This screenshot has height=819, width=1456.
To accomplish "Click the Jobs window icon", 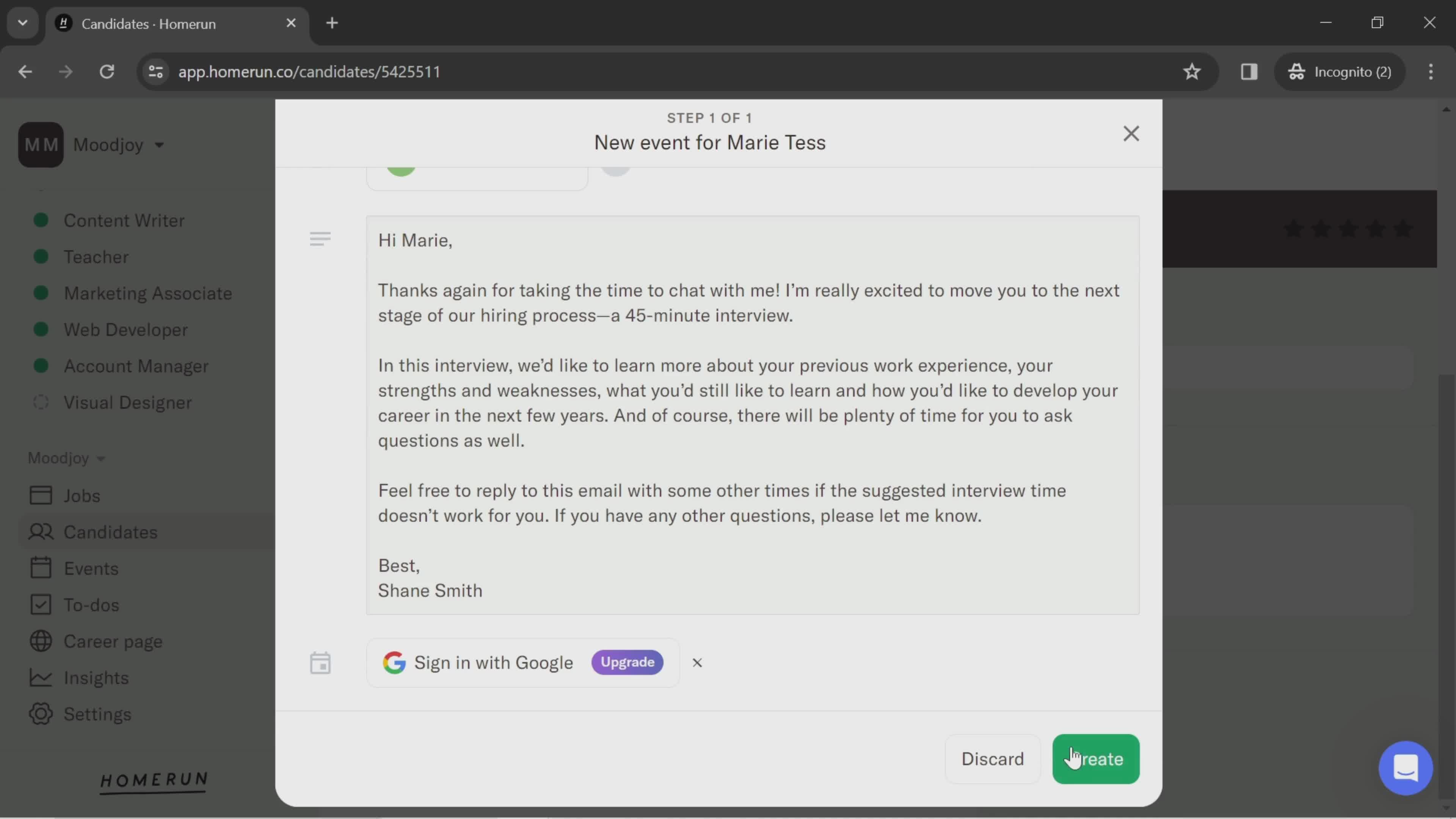I will tap(41, 496).
